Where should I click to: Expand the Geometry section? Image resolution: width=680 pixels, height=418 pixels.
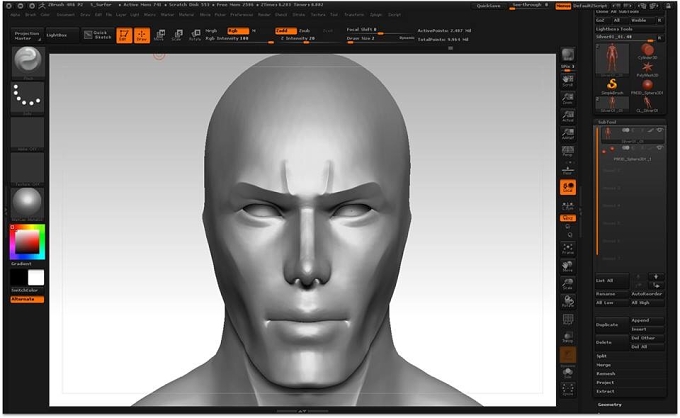click(x=610, y=405)
